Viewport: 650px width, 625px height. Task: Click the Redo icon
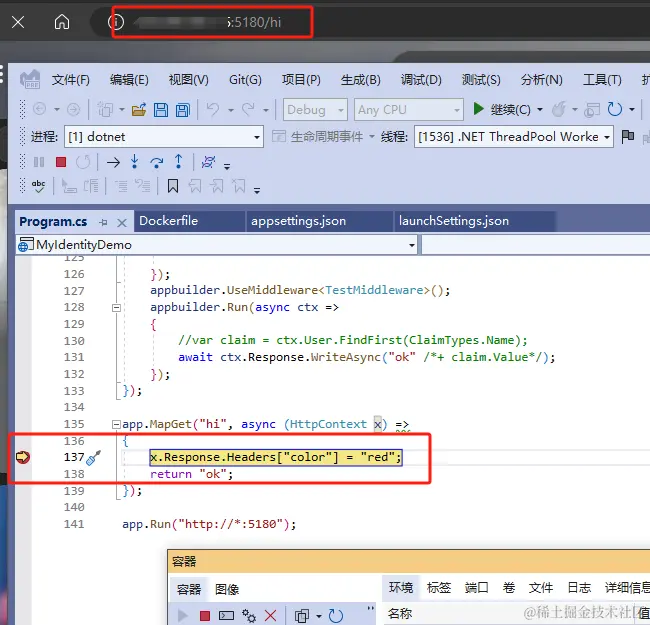point(248,109)
